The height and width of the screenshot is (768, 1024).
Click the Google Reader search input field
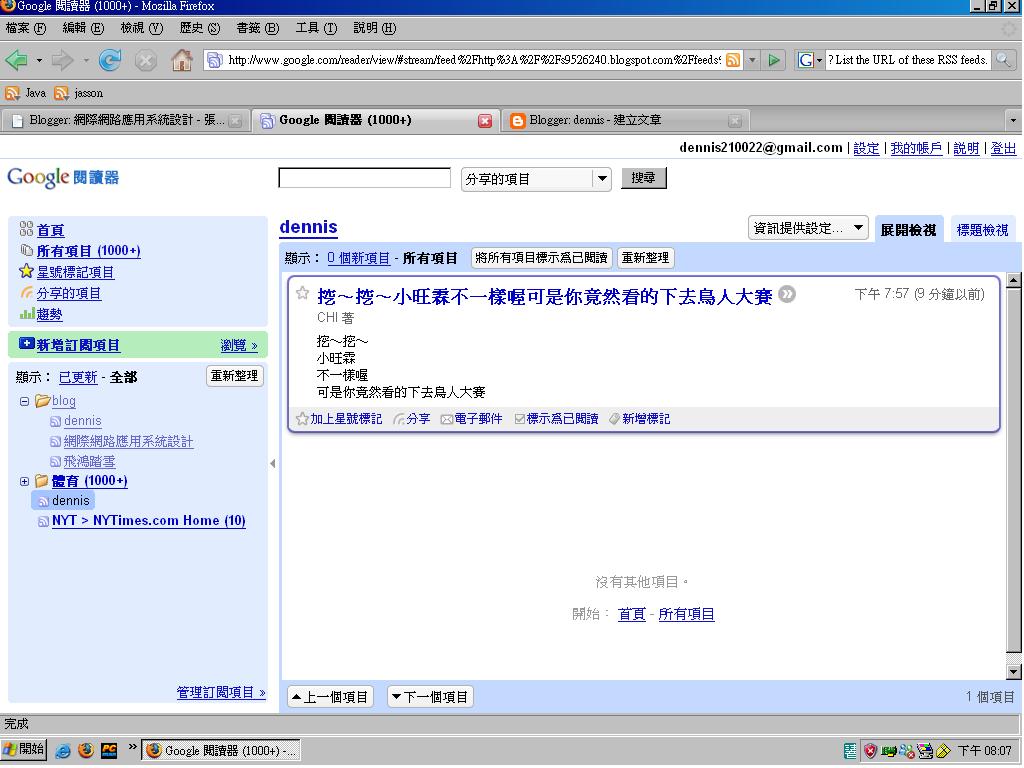(364, 178)
